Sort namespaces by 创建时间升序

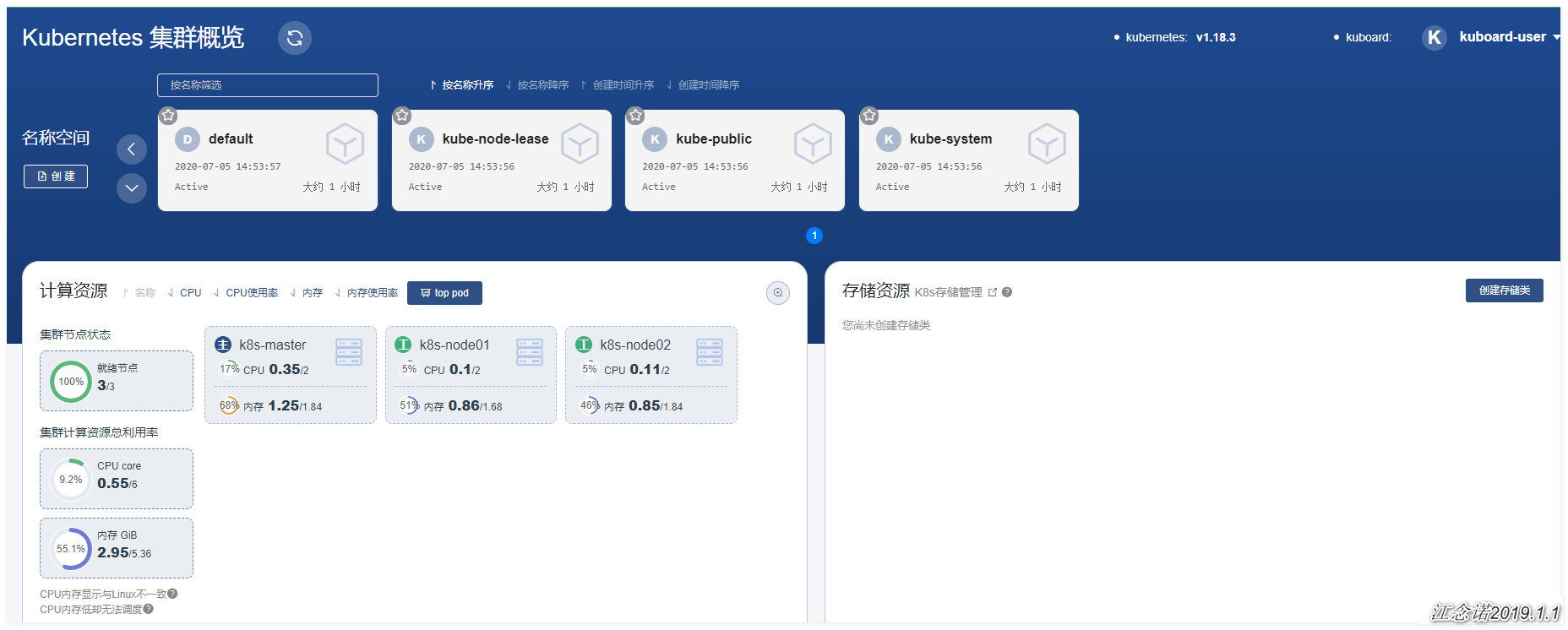pos(618,85)
